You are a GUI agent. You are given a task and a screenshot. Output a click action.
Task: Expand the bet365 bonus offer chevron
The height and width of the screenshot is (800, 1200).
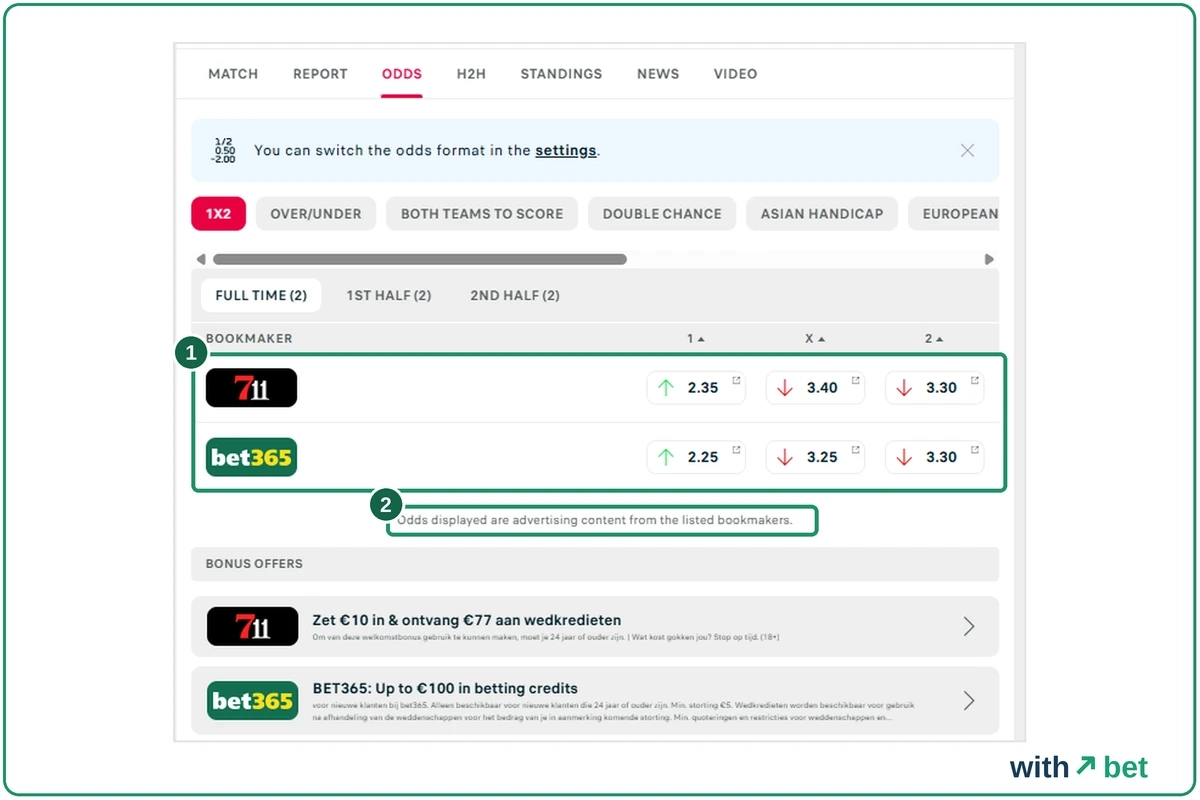coord(968,700)
